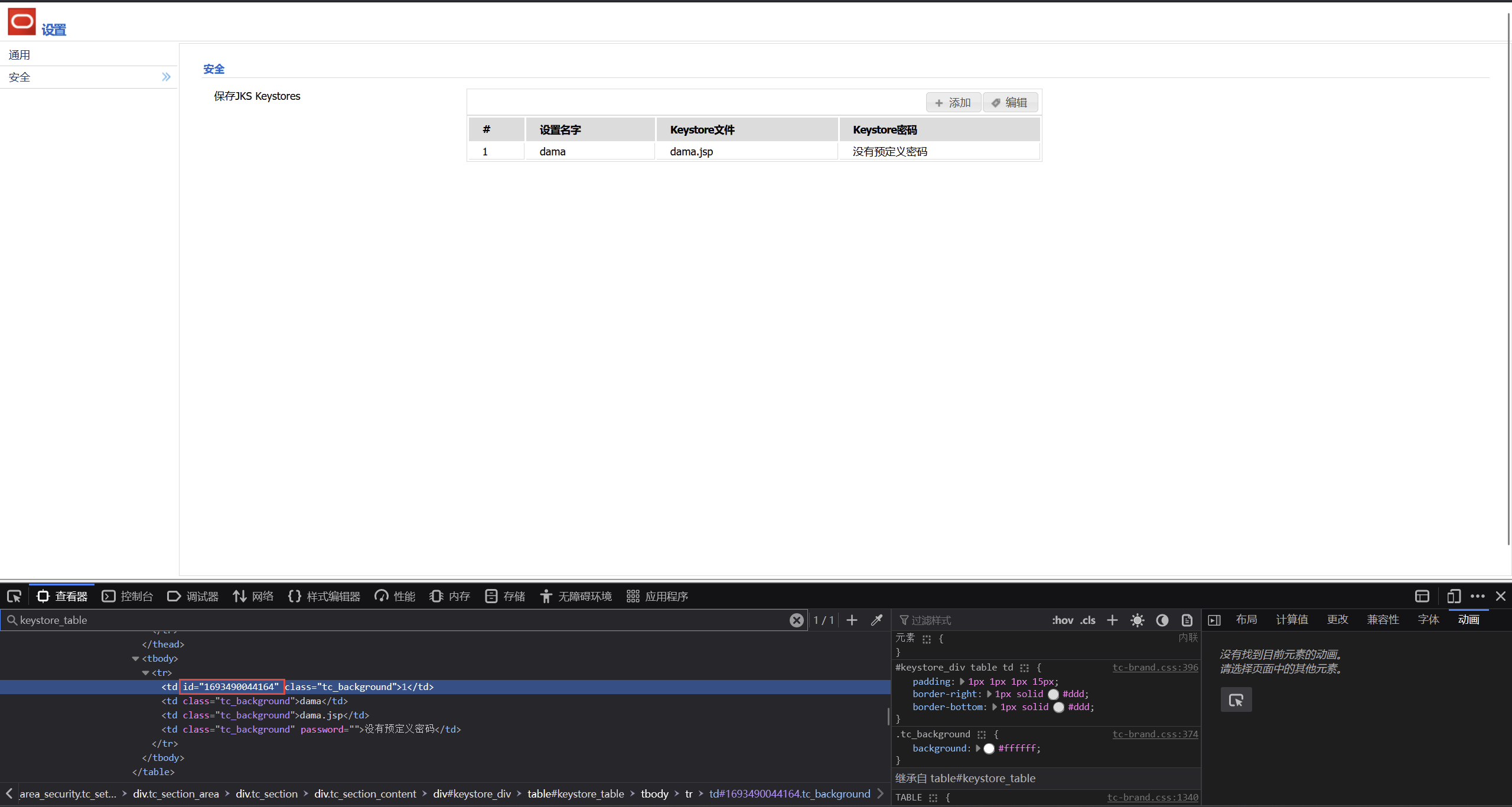Clear the keystore_table search field

coord(797,620)
